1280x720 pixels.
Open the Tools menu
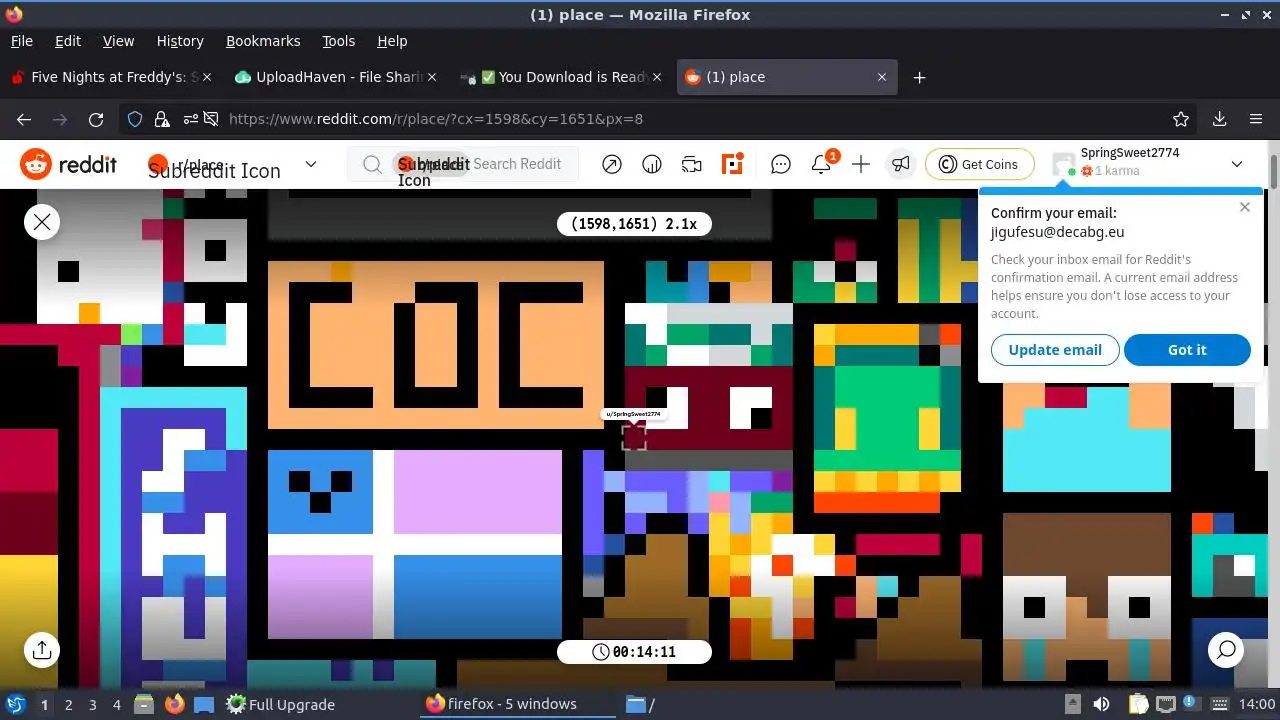(x=338, y=41)
